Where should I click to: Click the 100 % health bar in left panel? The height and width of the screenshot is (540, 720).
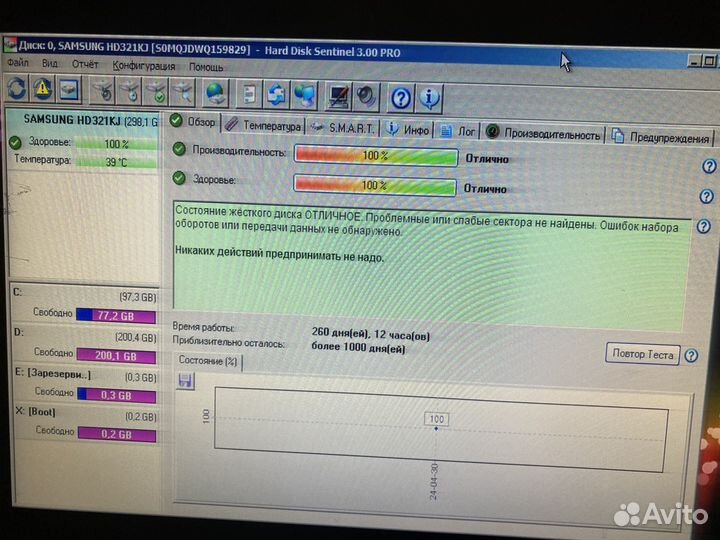117,144
